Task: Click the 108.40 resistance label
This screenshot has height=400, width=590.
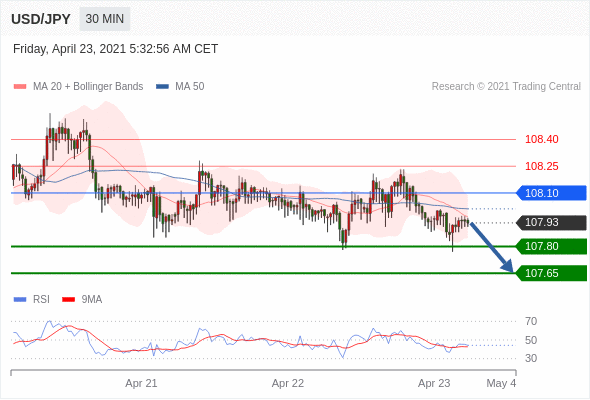Action: click(x=542, y=139)
